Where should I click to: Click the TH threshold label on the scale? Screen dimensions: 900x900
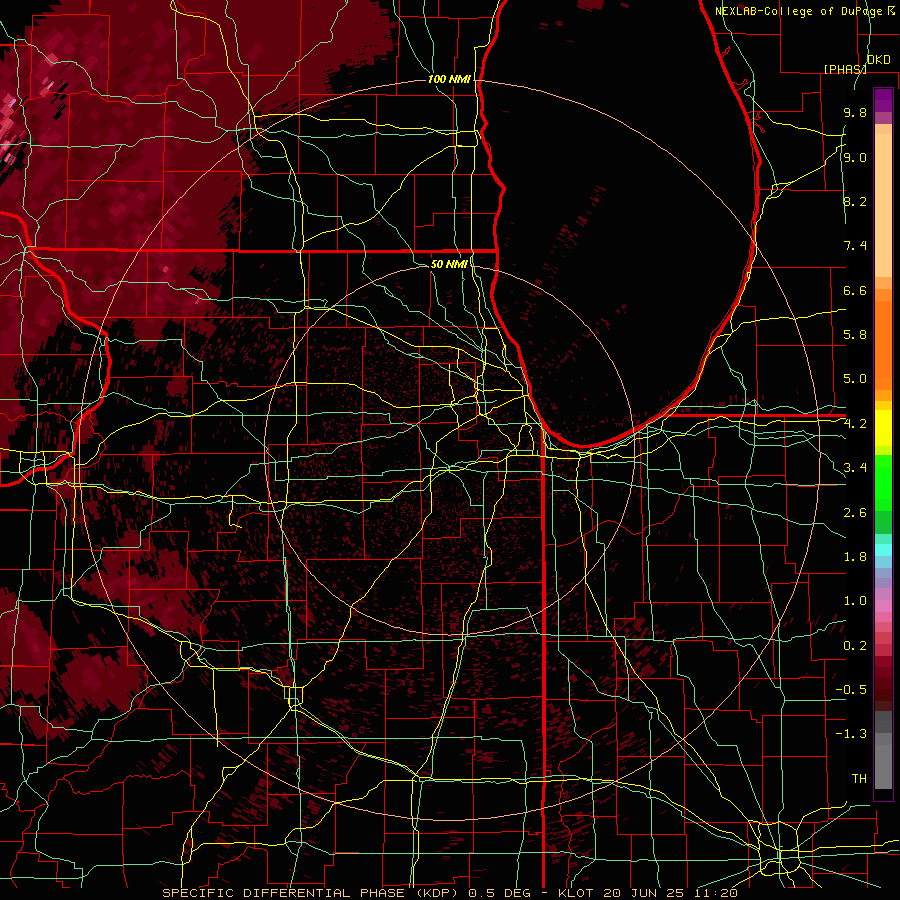[x=859, y=779]
